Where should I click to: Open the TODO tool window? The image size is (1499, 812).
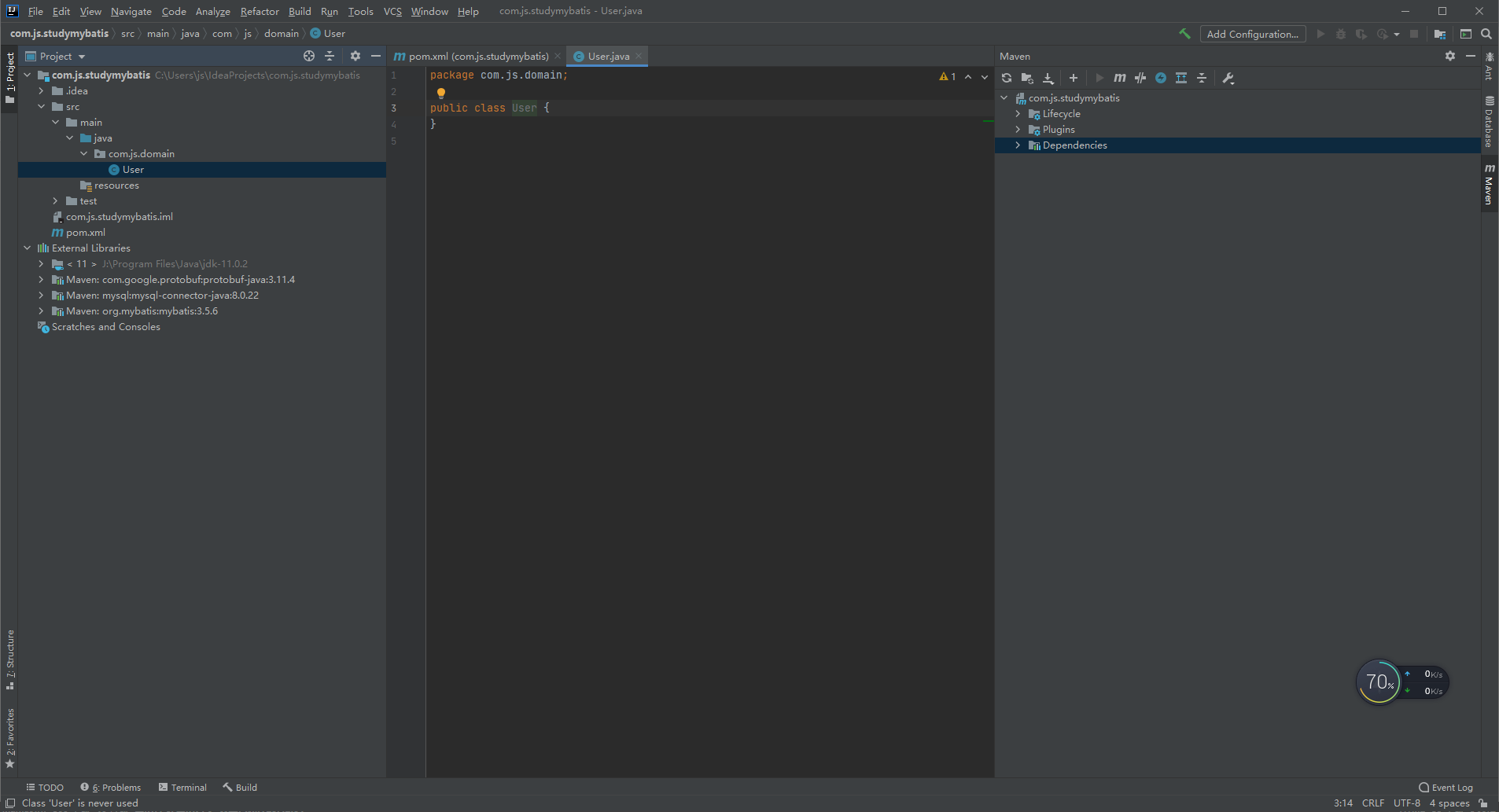tap(45, 787)
